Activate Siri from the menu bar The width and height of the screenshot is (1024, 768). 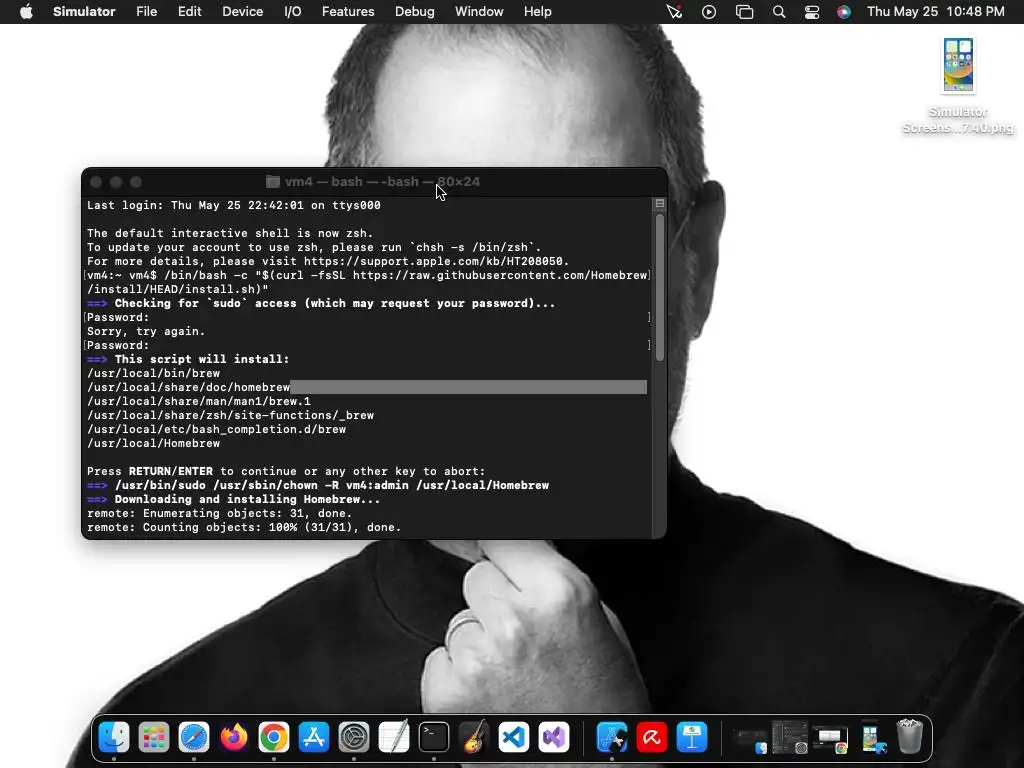(844, 12)
